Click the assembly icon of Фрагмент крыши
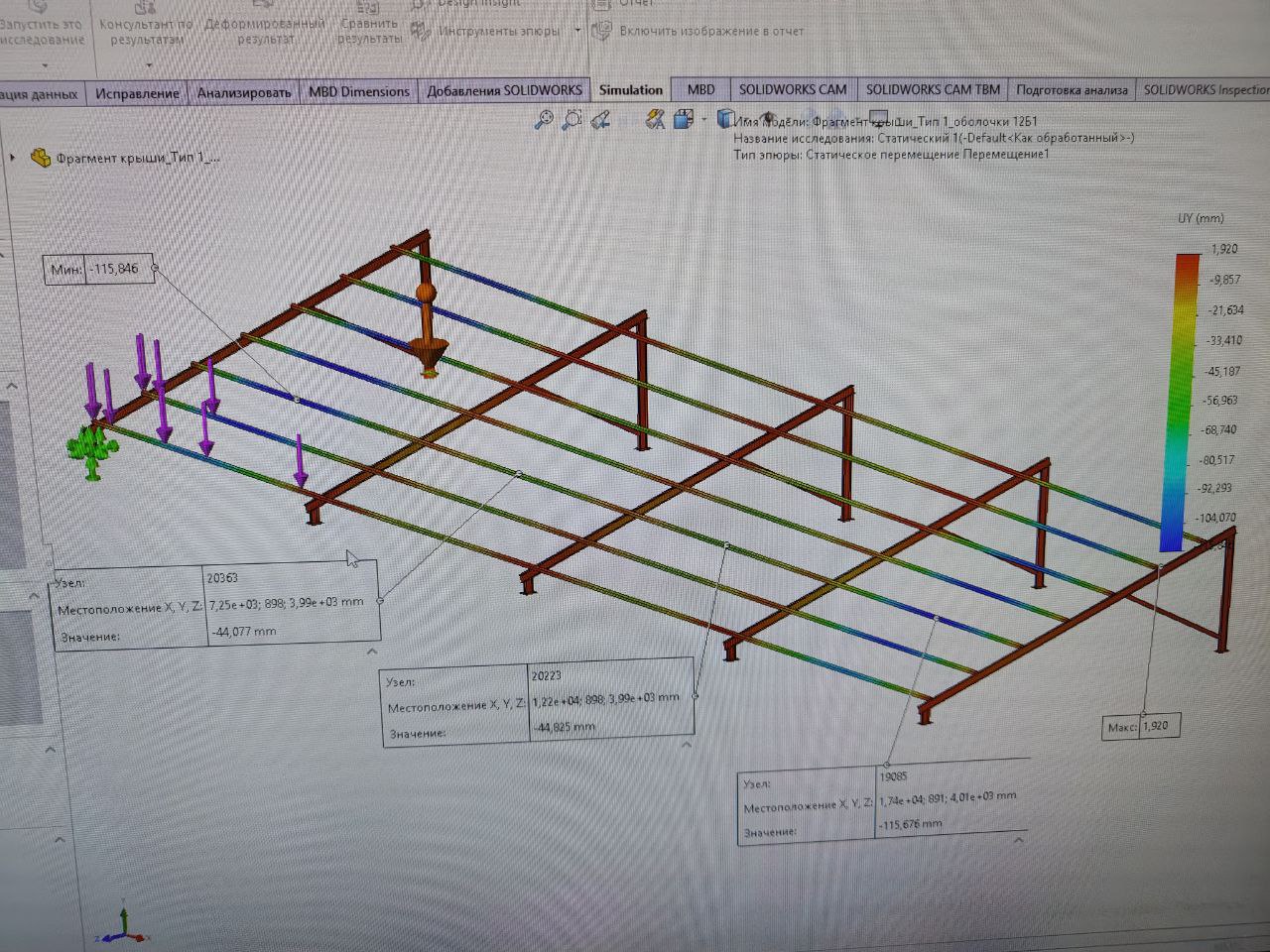1270x952 pixels. point(41,158)
